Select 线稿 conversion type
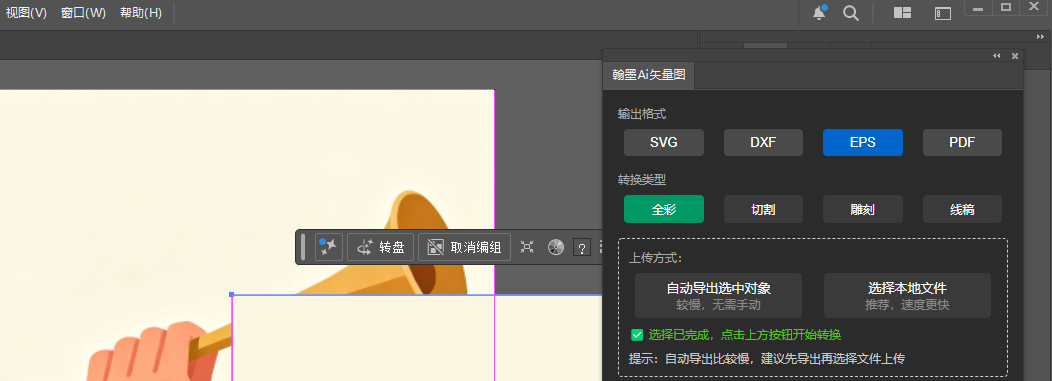The image size is (1052, 381). click(x=962, y=209)
